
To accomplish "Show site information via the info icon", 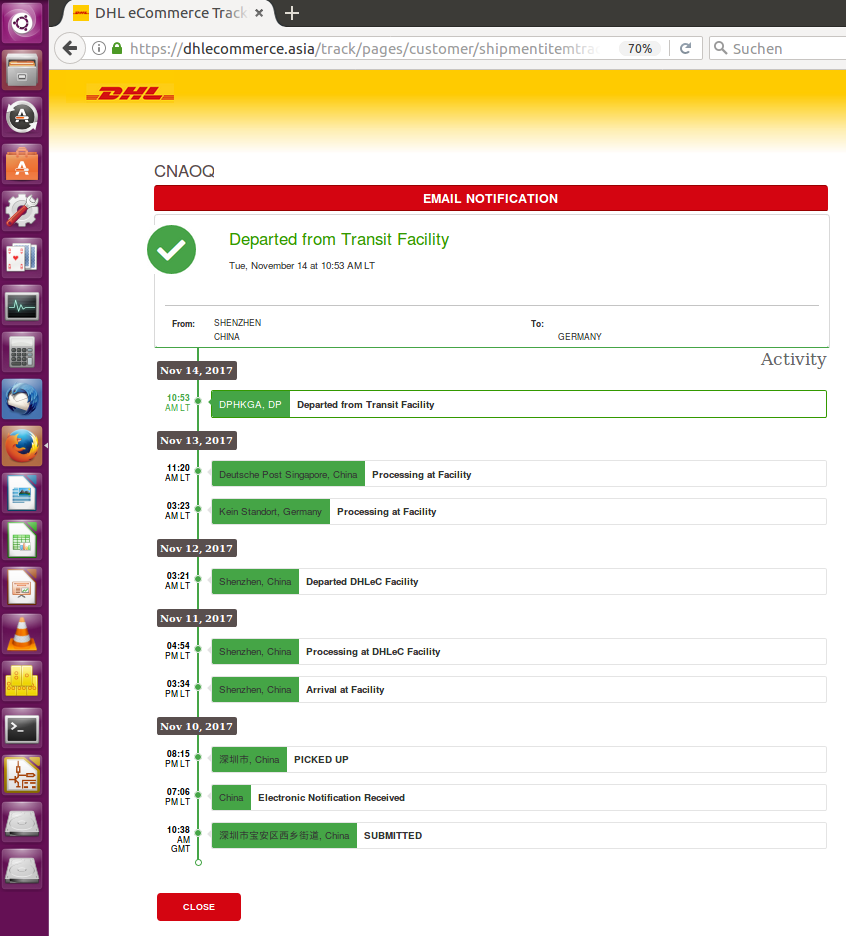I will [x=99, y=48].
